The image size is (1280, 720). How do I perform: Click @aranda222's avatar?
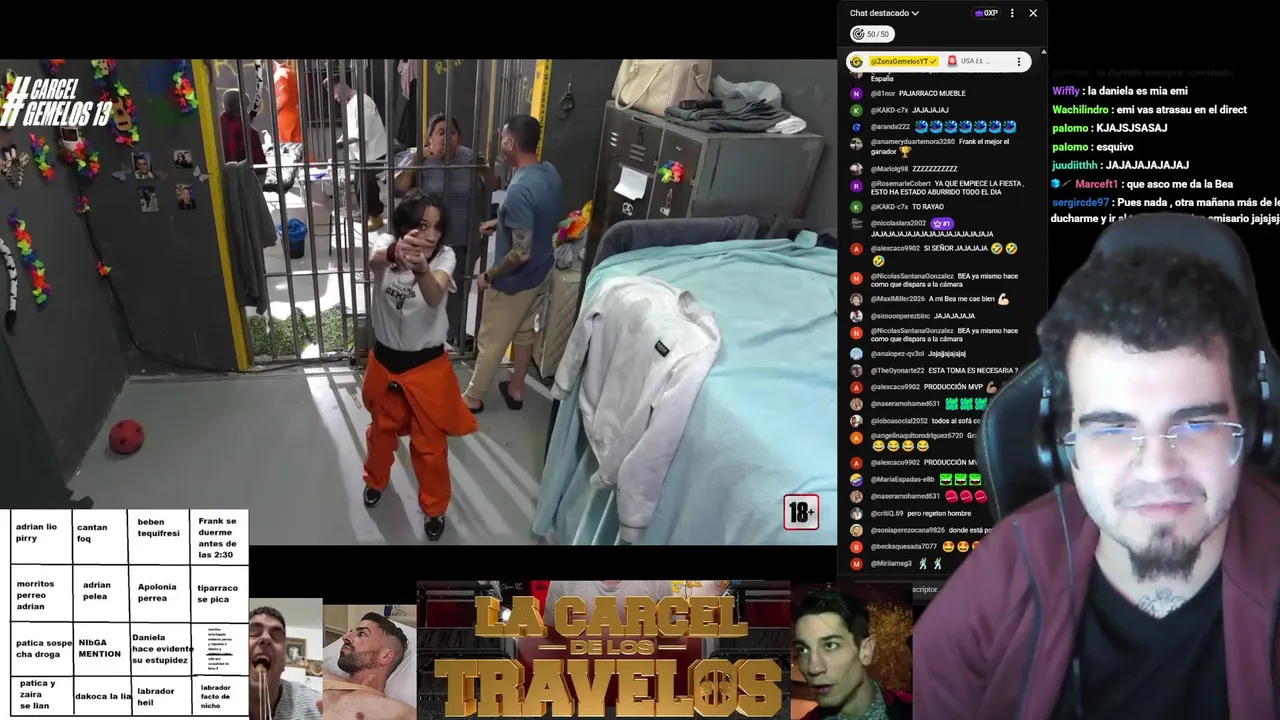pyautogui.click(x=856, y=127)
